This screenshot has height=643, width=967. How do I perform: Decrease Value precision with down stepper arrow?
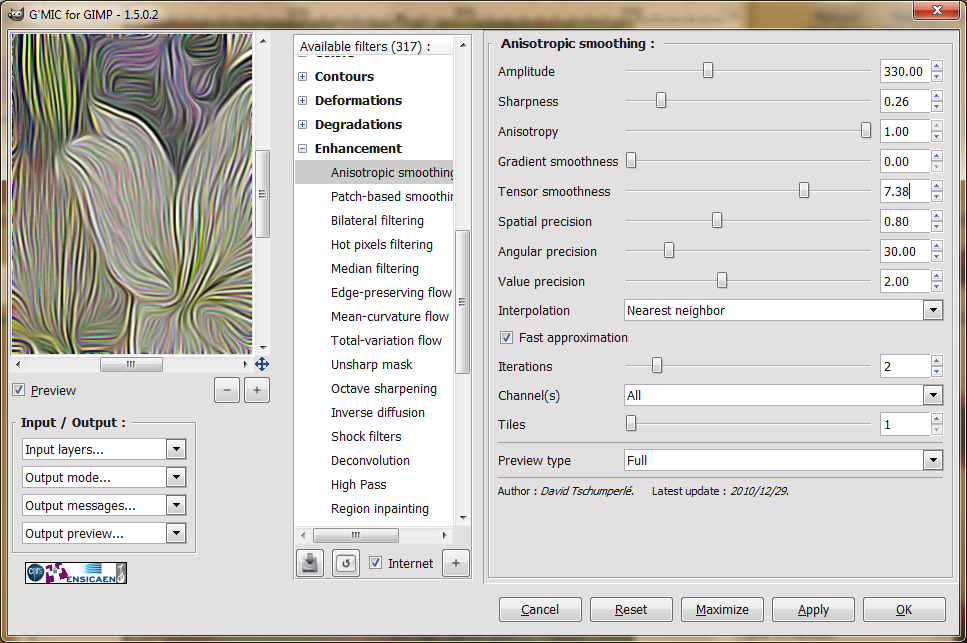[x=937, y=287]
